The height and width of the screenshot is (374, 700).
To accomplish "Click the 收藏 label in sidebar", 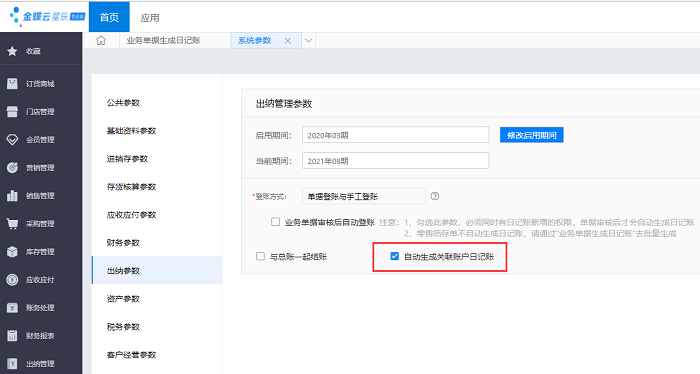I will (x=33, y=51).
